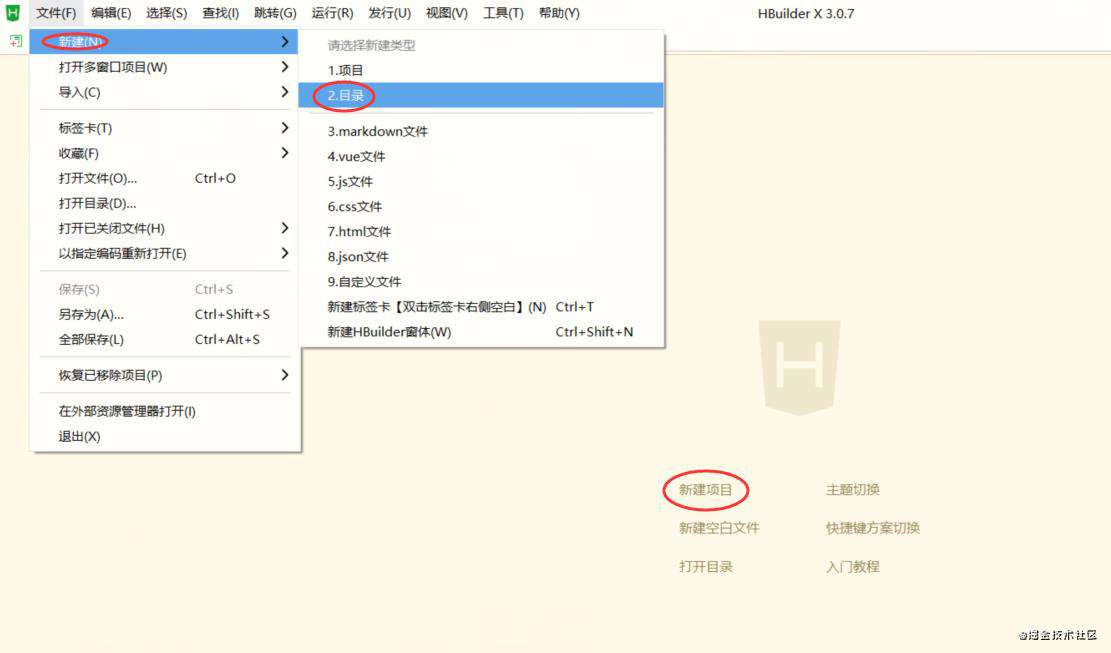Click 在外部资源管理器打开(I) menu item
Screen dimensions: 1111x653
click(x=164, y=411)
